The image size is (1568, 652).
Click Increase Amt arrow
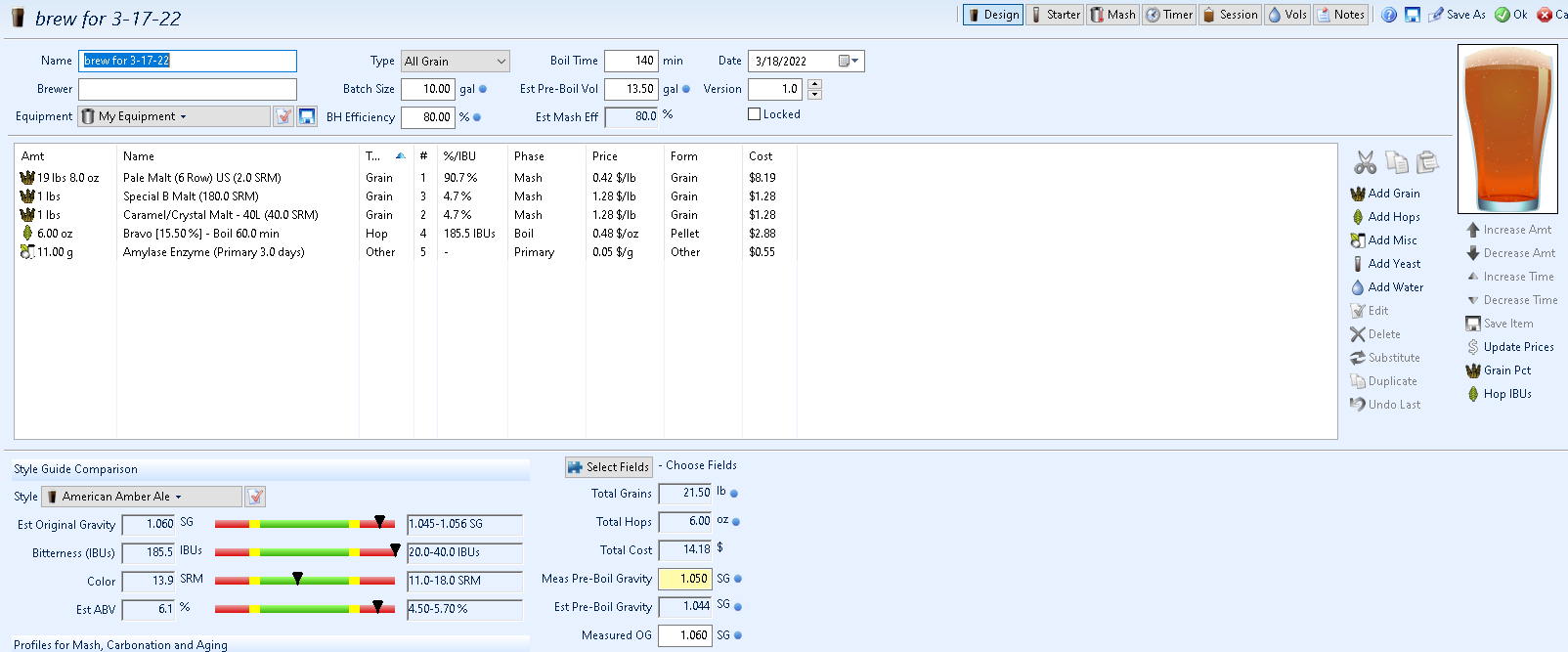(1508, 230)
